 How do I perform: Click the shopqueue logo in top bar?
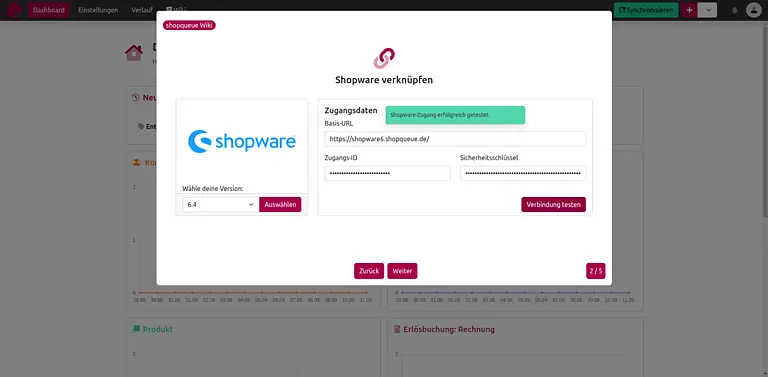pos(14,10)
